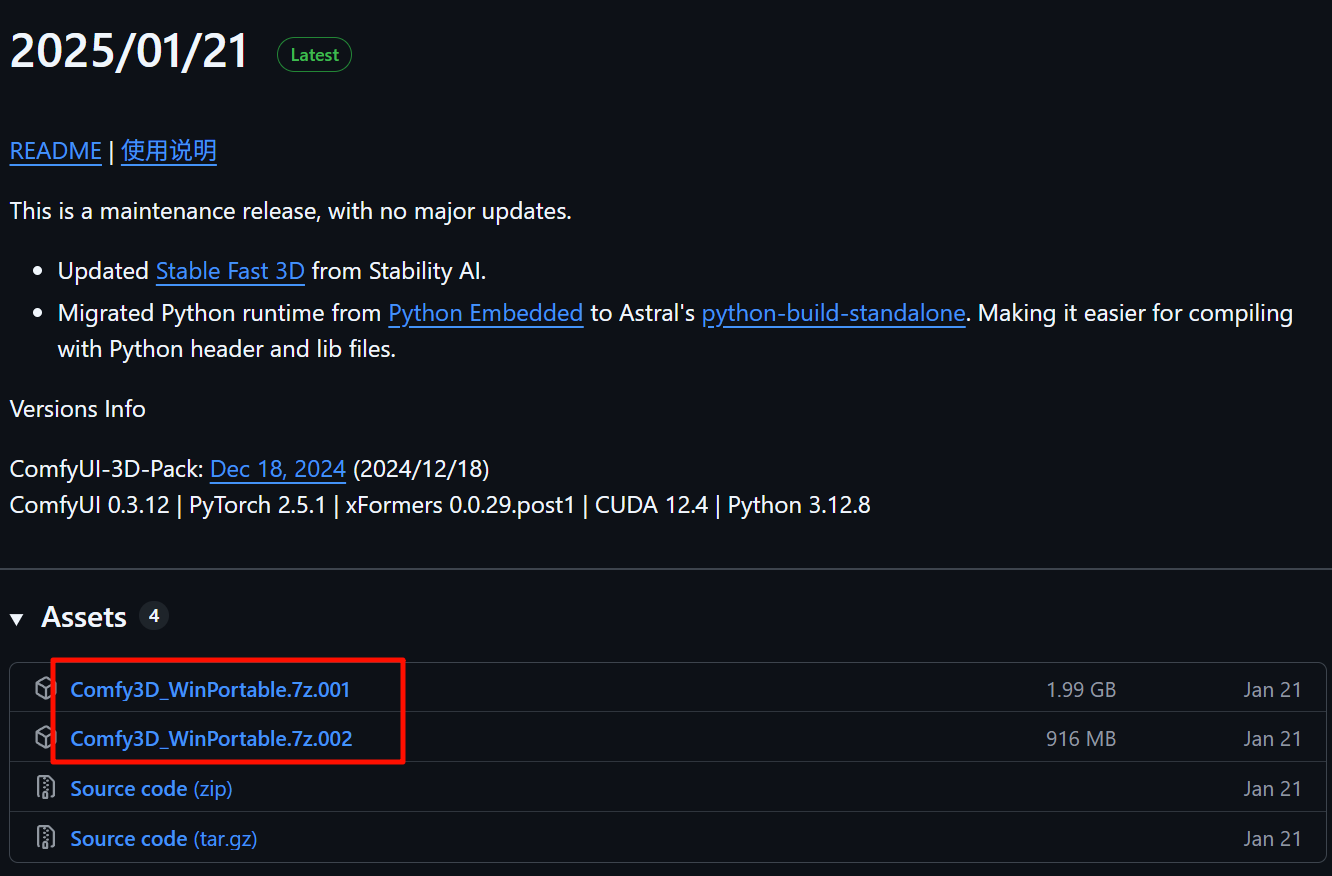The width and height of the screenshot is (1332, 876).
Task: Download Source code (zip)
Action: (x=151, y=789)
